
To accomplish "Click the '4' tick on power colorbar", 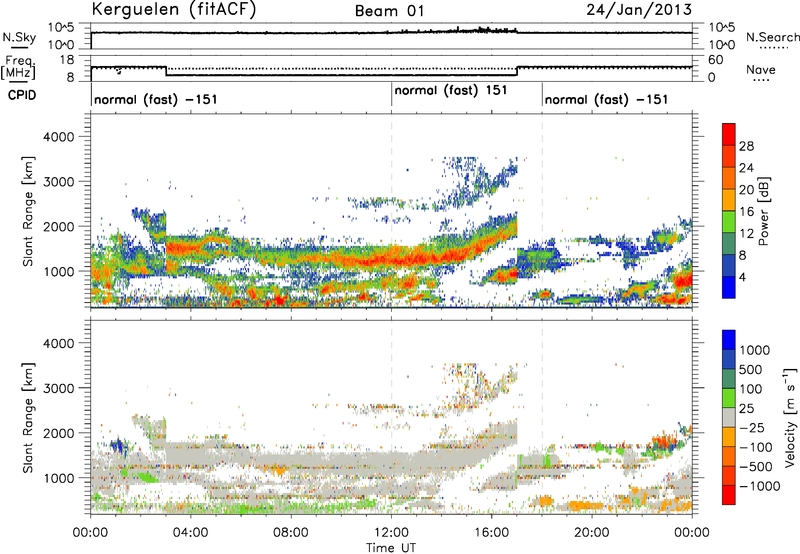I will pyautogui.click(x=742, y=277).
